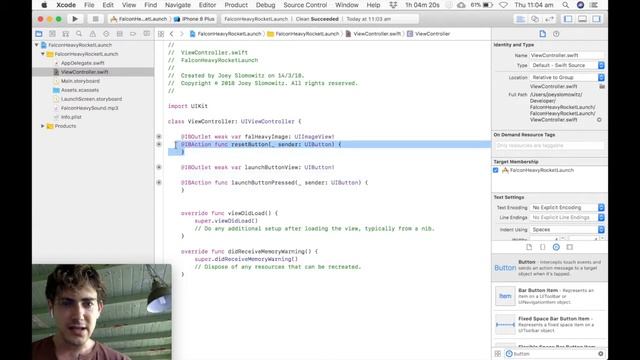The image size is (640, 360).
Task: Click the Name field ViewController.swift
Action: click(x=567, y=55)
